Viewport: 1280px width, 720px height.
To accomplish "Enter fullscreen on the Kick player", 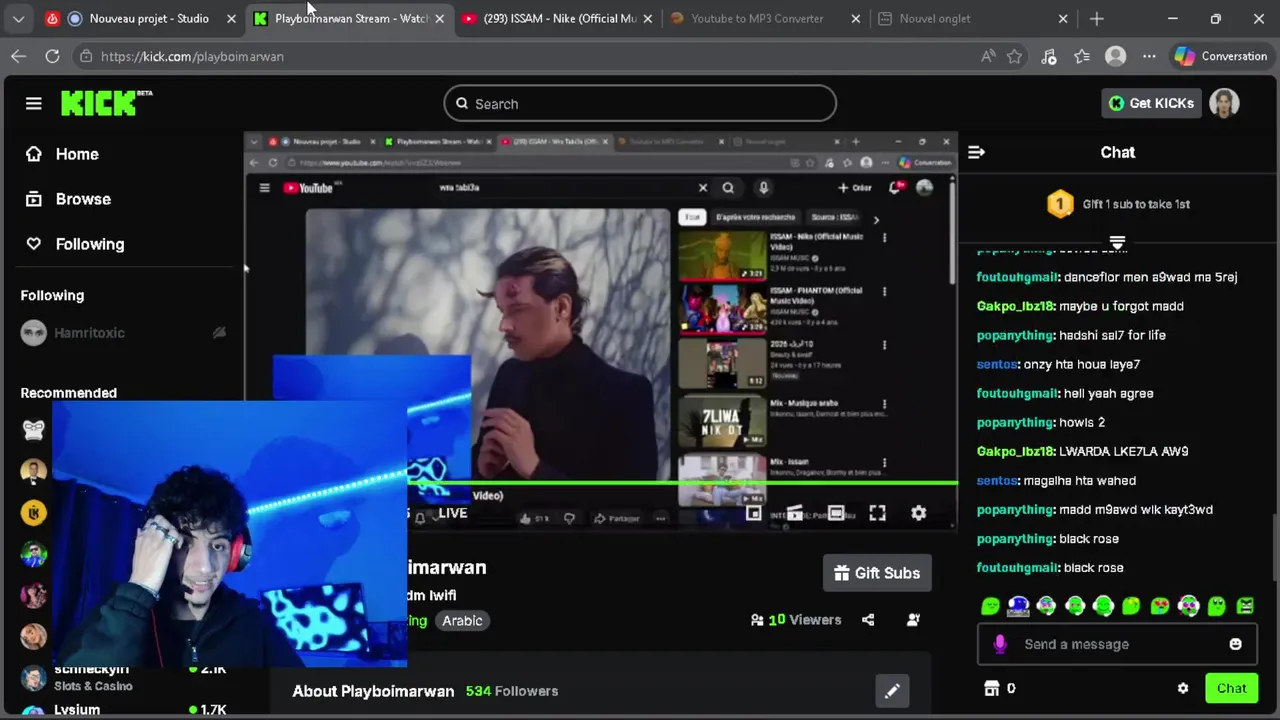I will coord(877,513).
